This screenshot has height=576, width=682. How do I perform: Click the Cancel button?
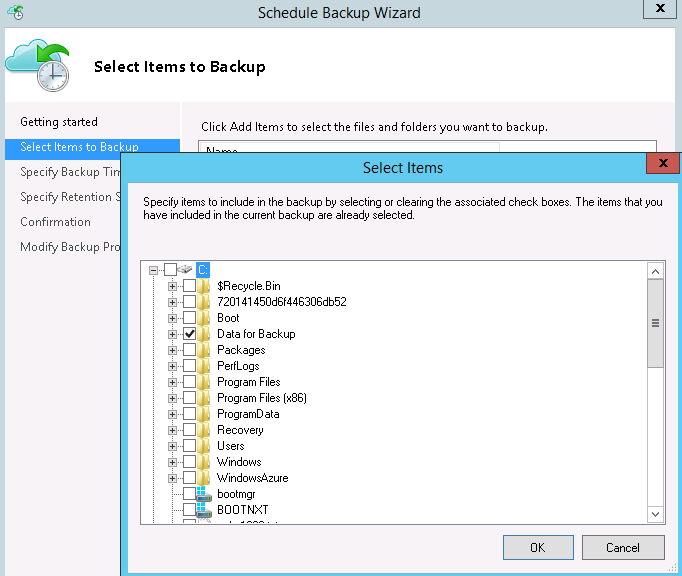point(623,547)
